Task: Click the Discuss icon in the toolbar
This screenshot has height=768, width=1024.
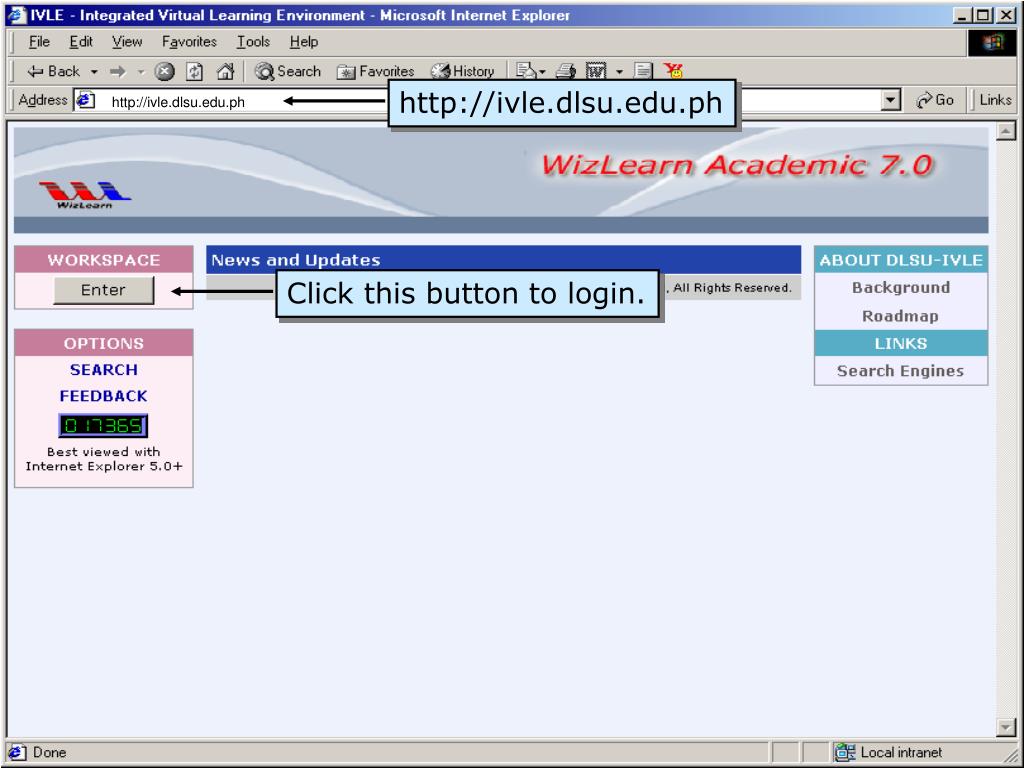Action: point(643,71)
